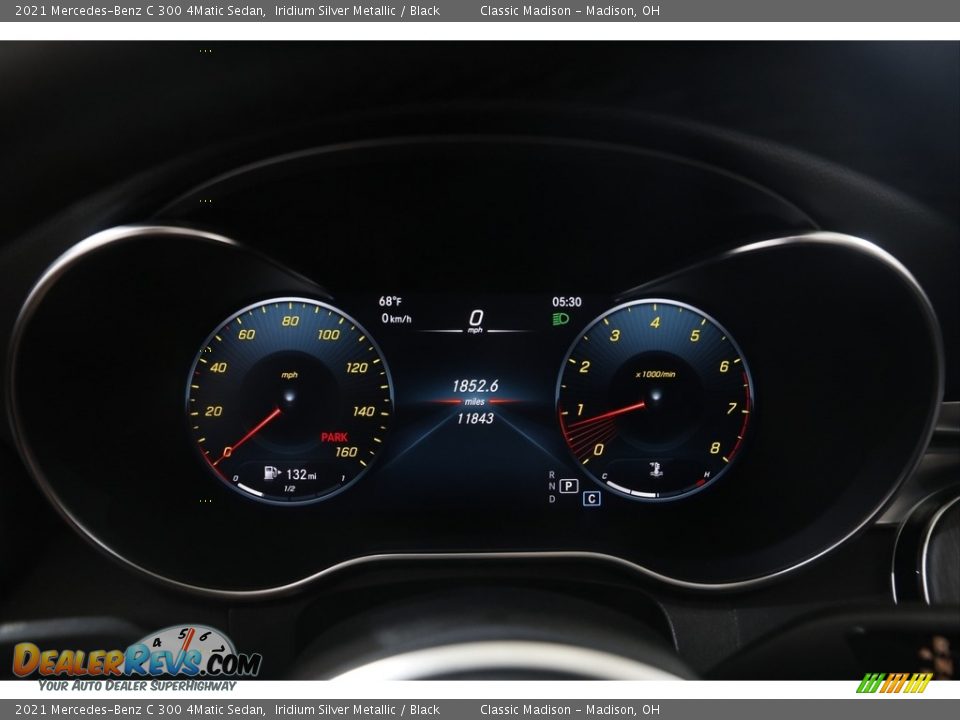Viewport: 960px width, 720px height.
Task: Tap the green headlight indicator icon
Action: [561, 319]
